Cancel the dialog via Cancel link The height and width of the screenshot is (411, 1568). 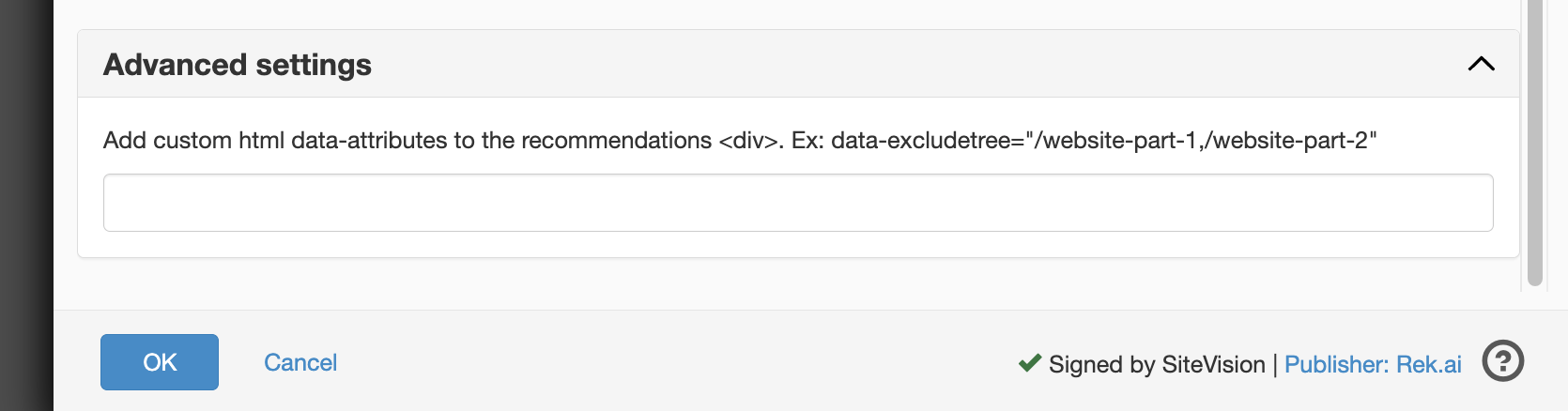[300, 363]
